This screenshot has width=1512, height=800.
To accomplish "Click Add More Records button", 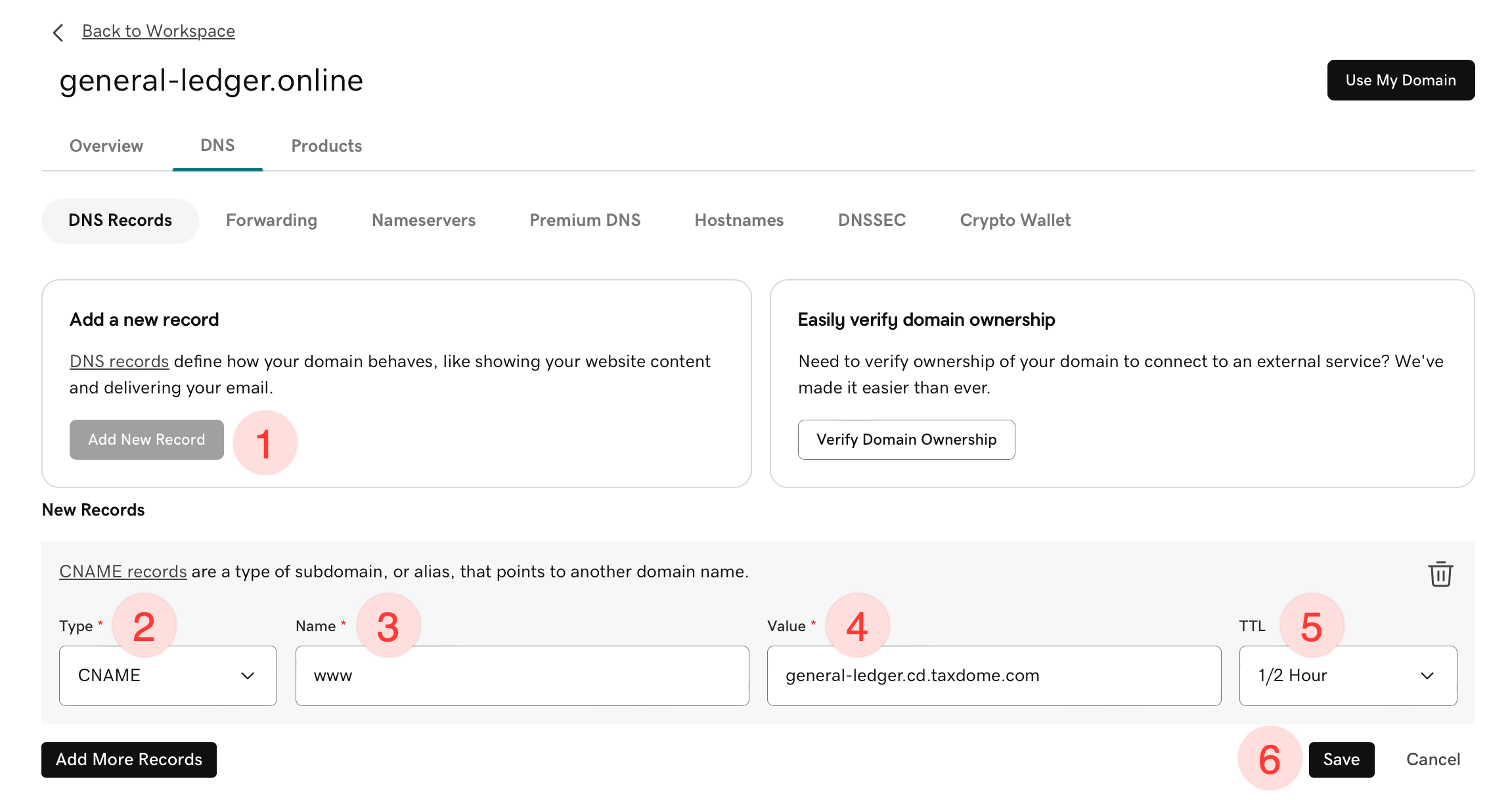I will tap(129, 759).
